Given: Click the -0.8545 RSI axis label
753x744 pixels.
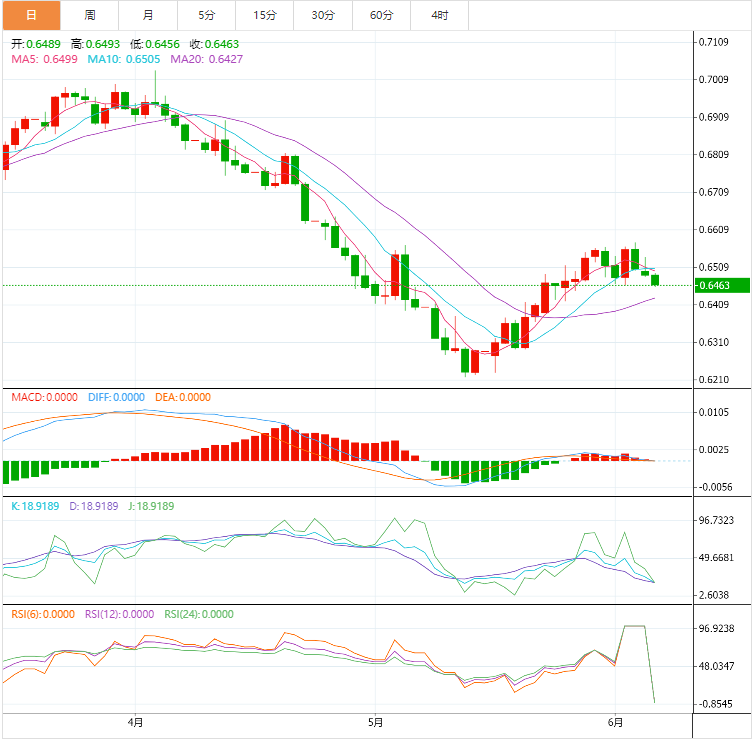Looking at the screenshot, I should (715, 704).
